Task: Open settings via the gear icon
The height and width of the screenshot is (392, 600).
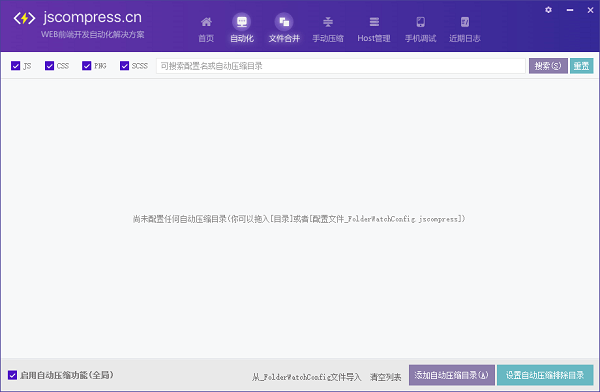Action: pyautogui.click(x=548, y=10)
